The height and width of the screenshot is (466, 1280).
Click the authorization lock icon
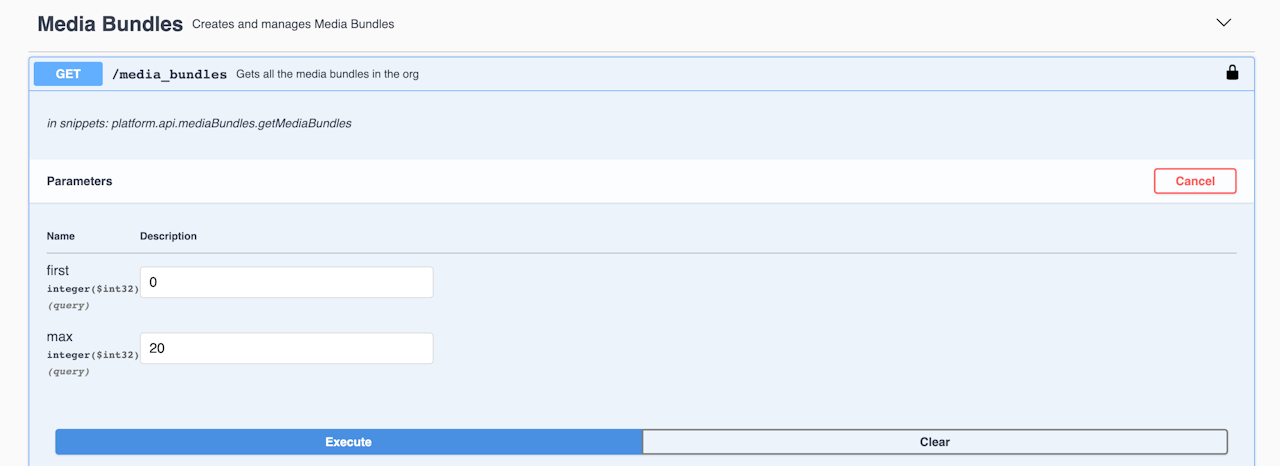[1232, 73]
